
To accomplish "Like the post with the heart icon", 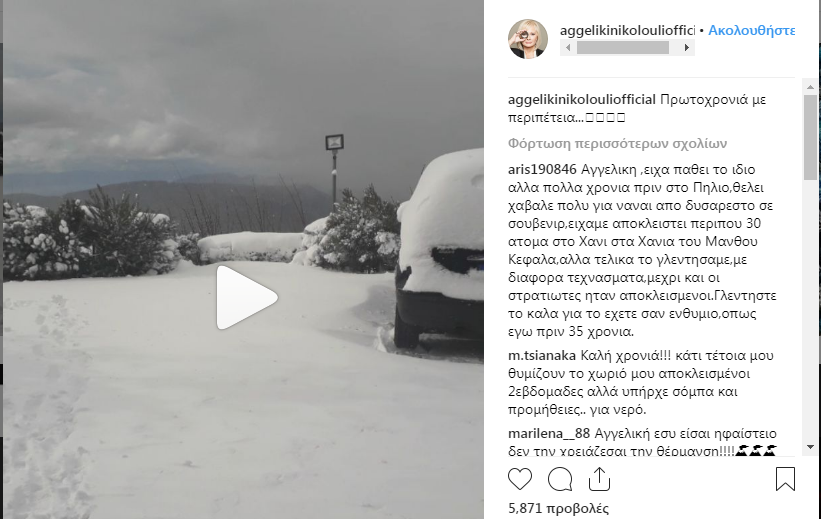I will [x=520, y=479].
